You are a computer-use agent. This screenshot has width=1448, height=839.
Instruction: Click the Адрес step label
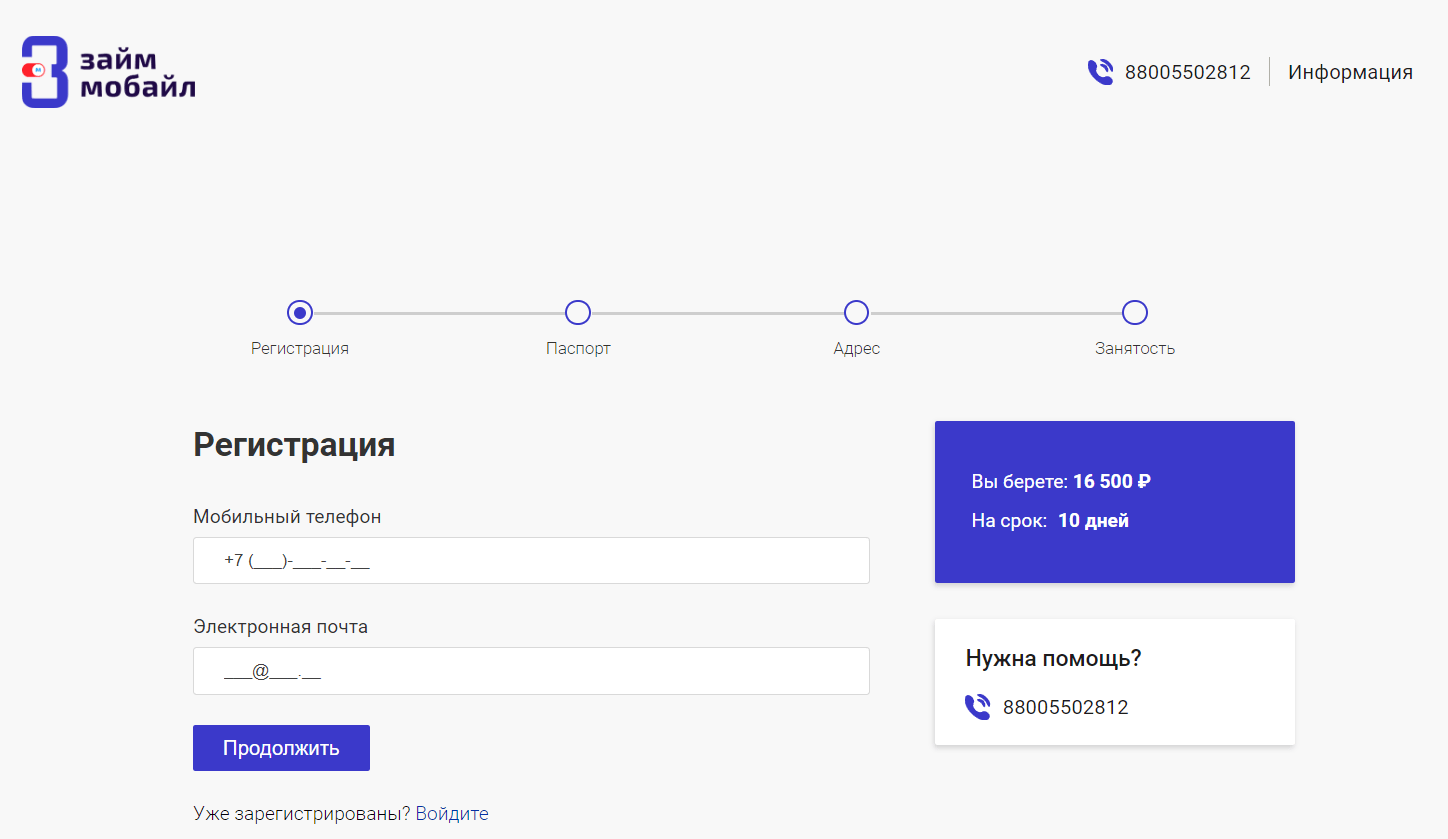(856, 349)
